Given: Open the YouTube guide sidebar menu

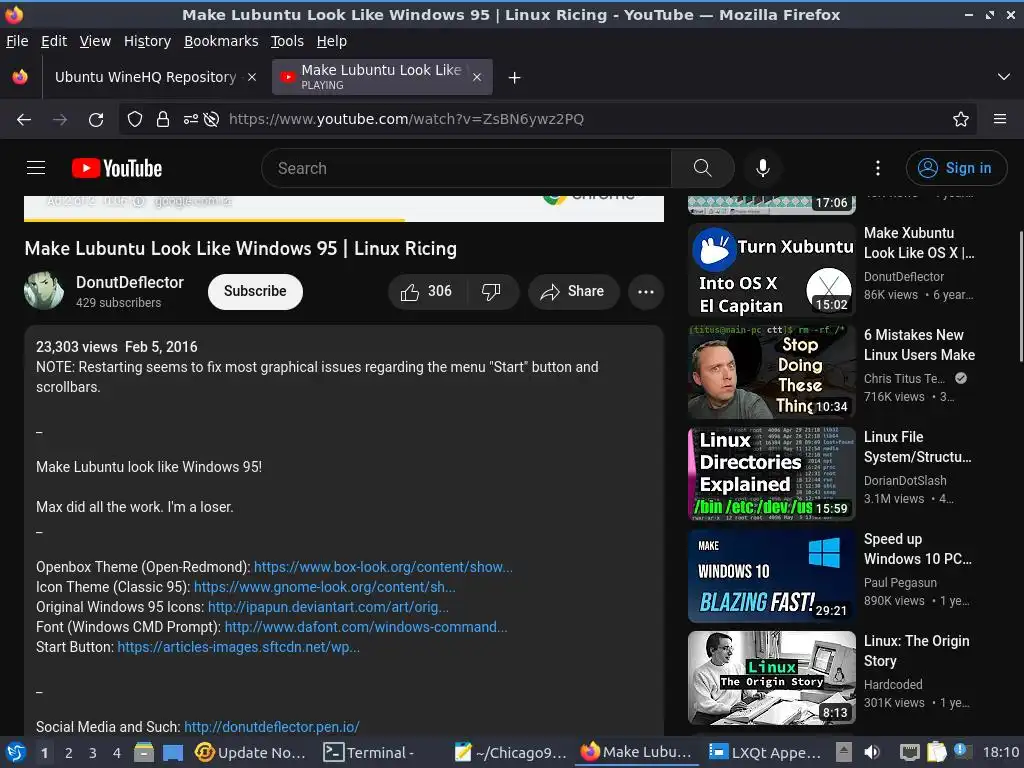Looking at the screenshot, I should pos(36,168).
